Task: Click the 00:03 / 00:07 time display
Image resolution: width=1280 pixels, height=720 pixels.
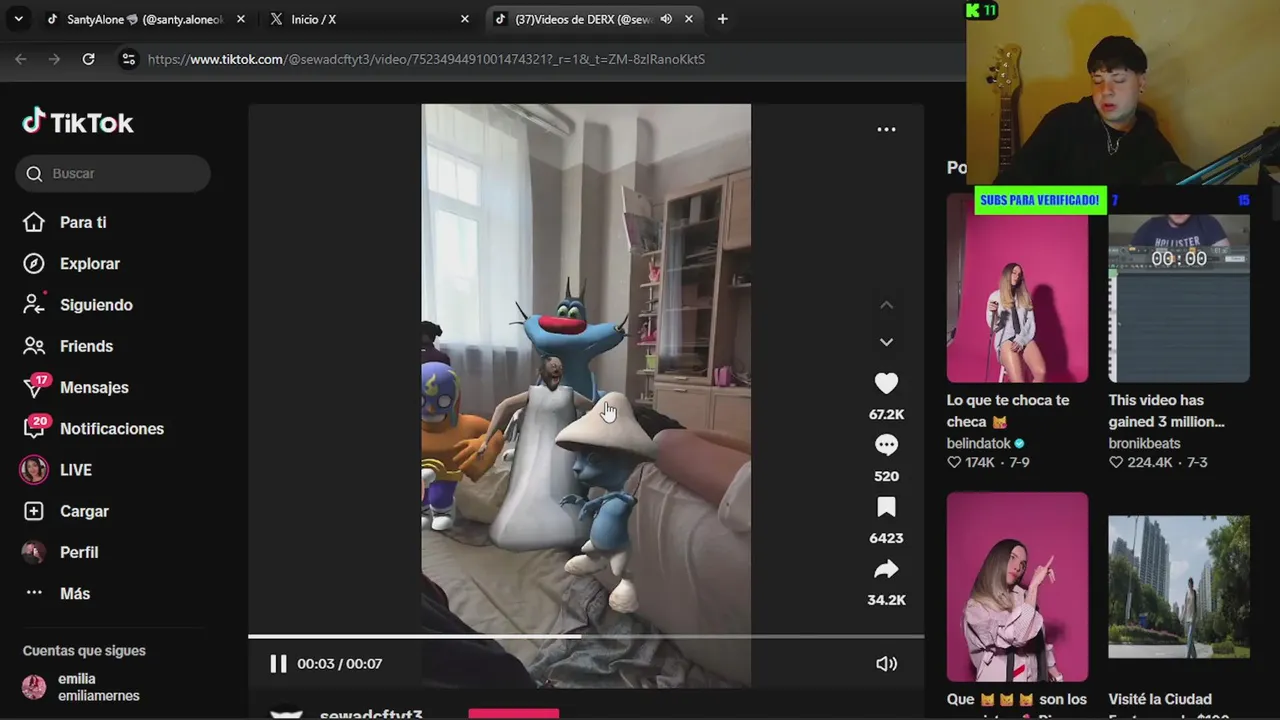Action: pyautogui.click(x=340, y=663)
